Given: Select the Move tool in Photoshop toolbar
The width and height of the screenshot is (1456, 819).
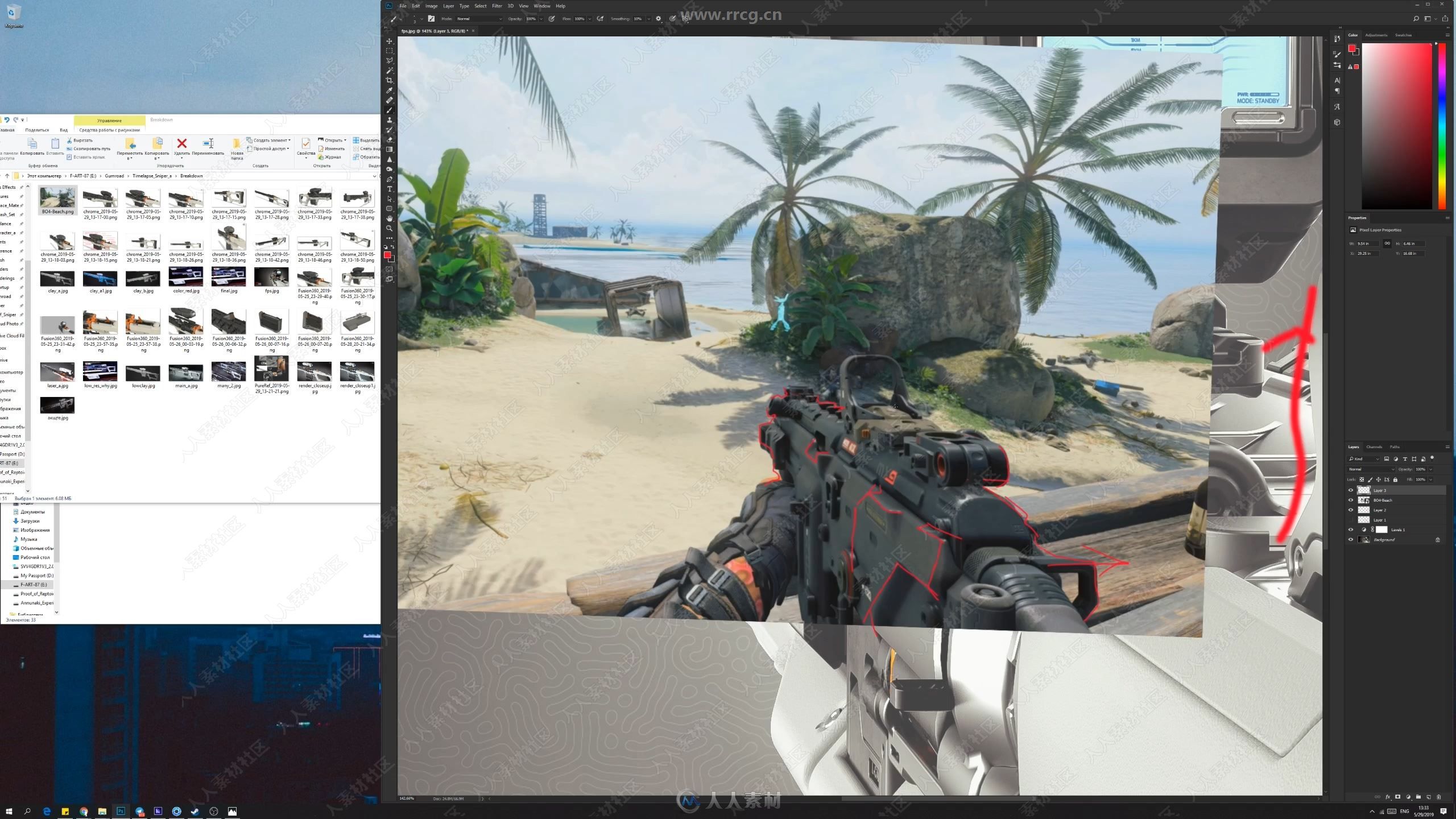Looking at the screenshot, I should pos(390,41).
